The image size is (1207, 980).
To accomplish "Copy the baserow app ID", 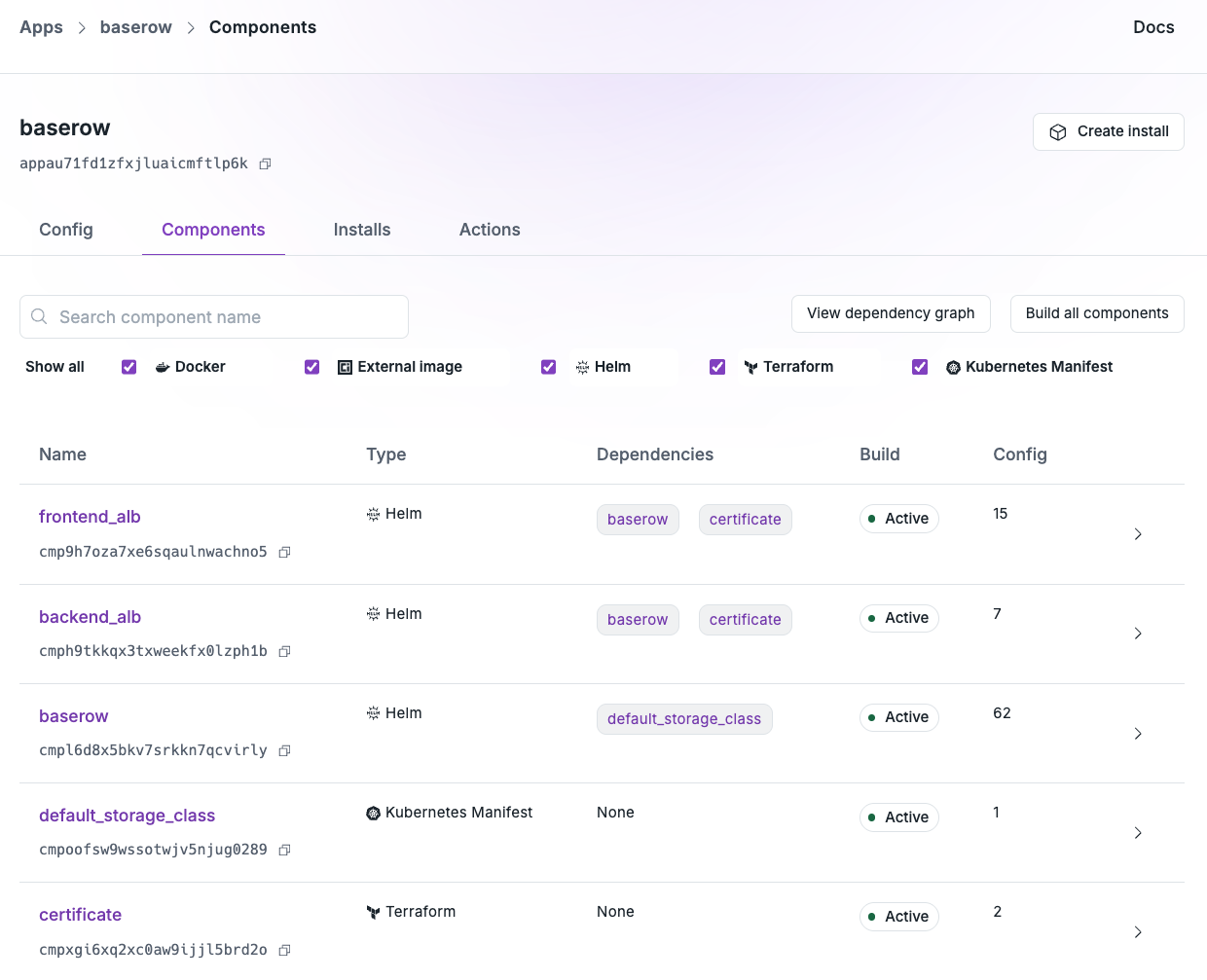I will [x=265, y=163].
